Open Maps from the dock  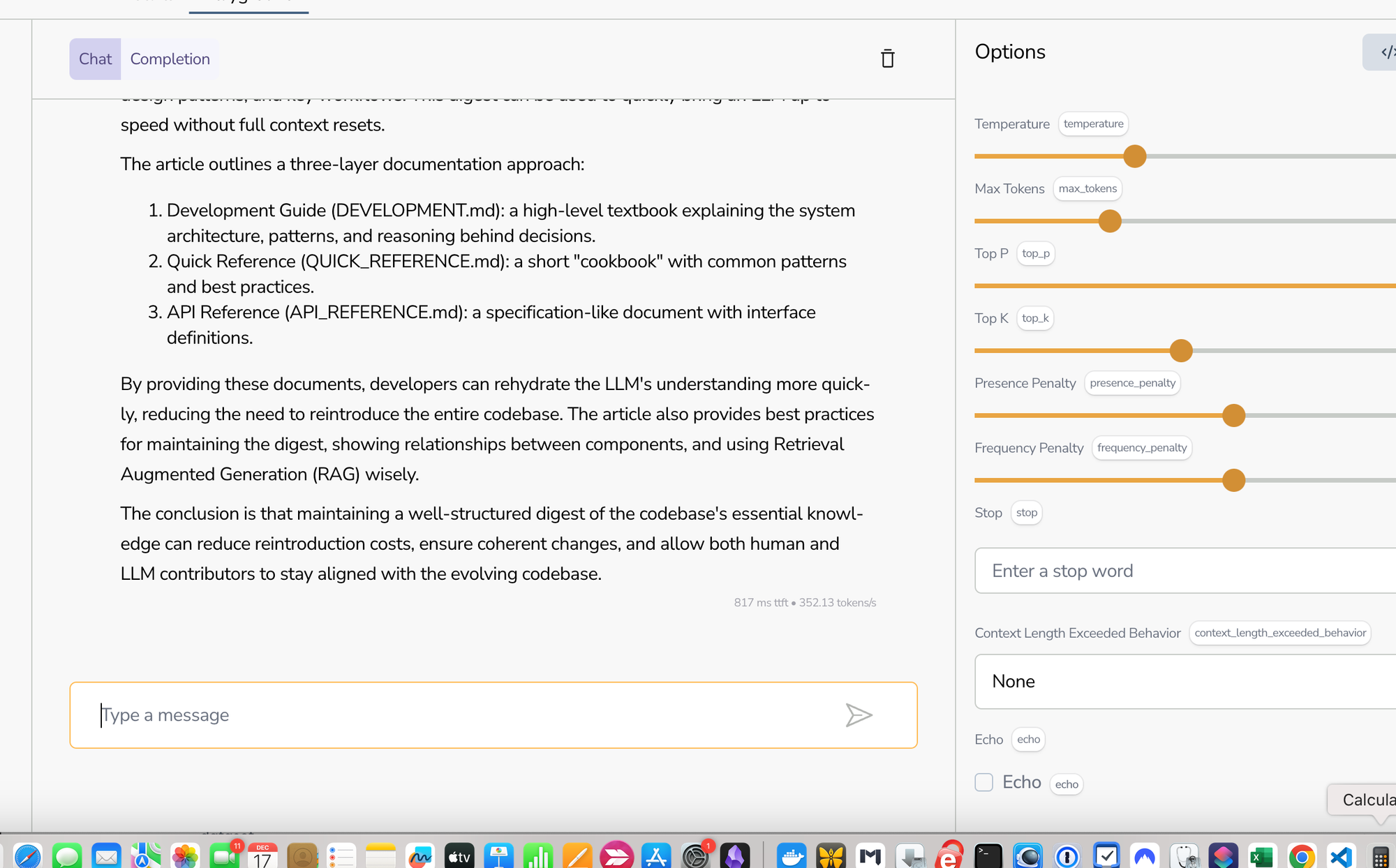point(145,855)
